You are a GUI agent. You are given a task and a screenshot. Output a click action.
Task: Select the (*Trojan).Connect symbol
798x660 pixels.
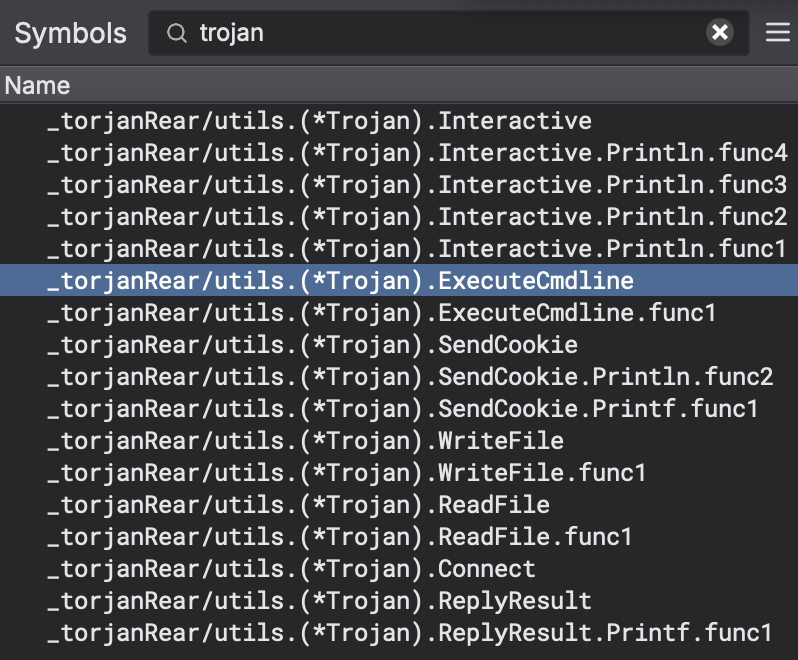[x=291, y=569]
